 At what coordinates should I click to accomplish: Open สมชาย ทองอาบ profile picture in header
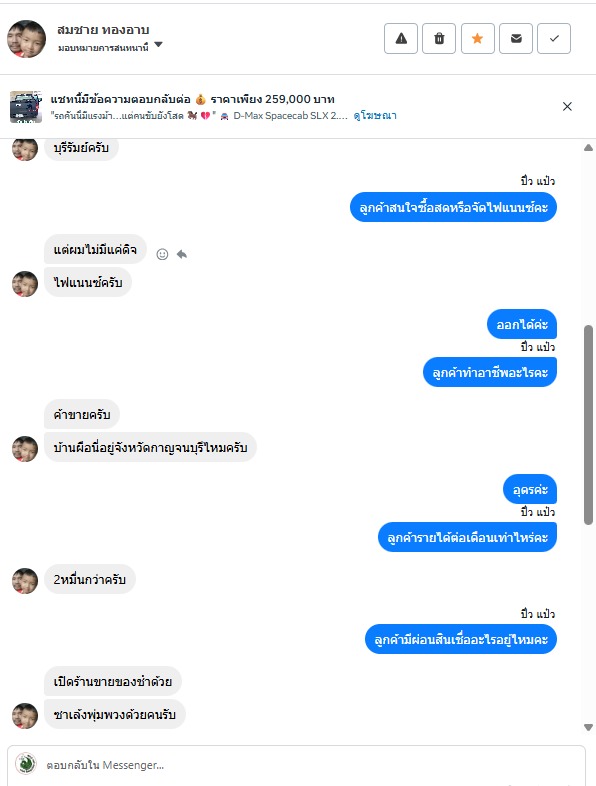click(27, 39)
